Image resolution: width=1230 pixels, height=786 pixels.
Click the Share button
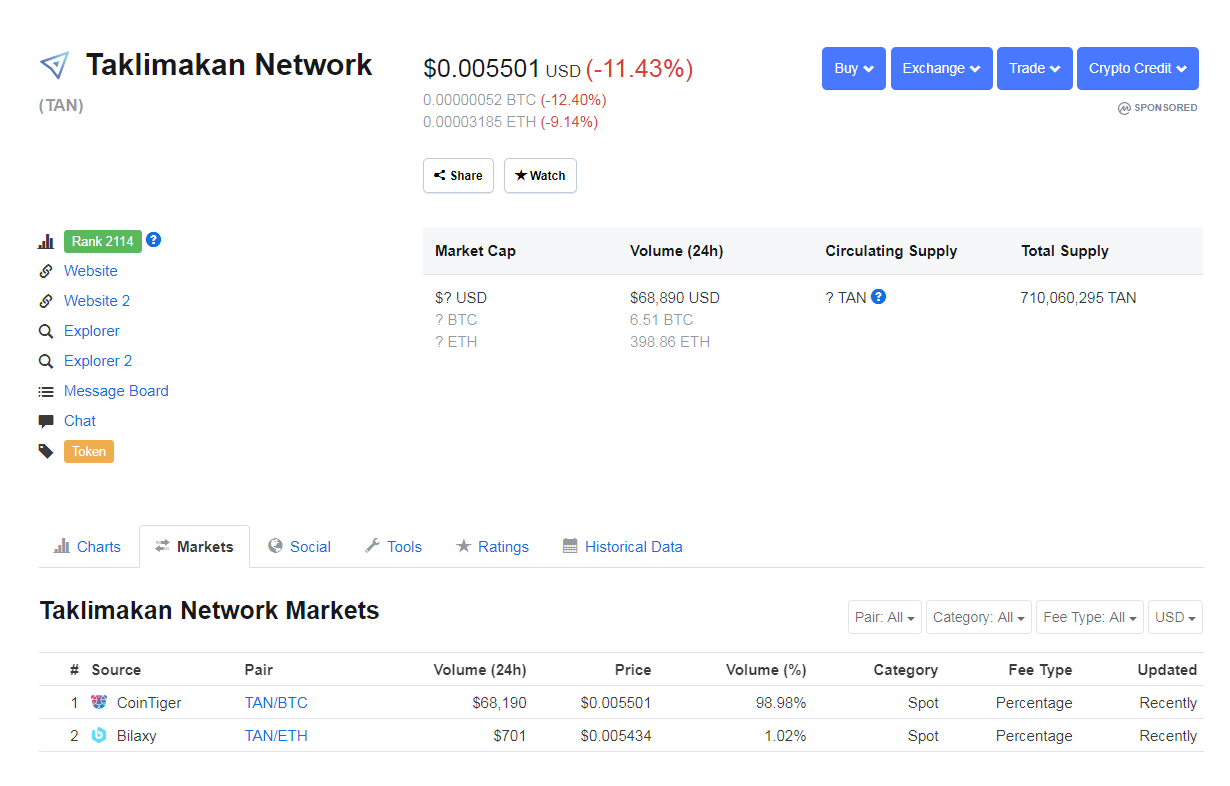coord(458,175)
